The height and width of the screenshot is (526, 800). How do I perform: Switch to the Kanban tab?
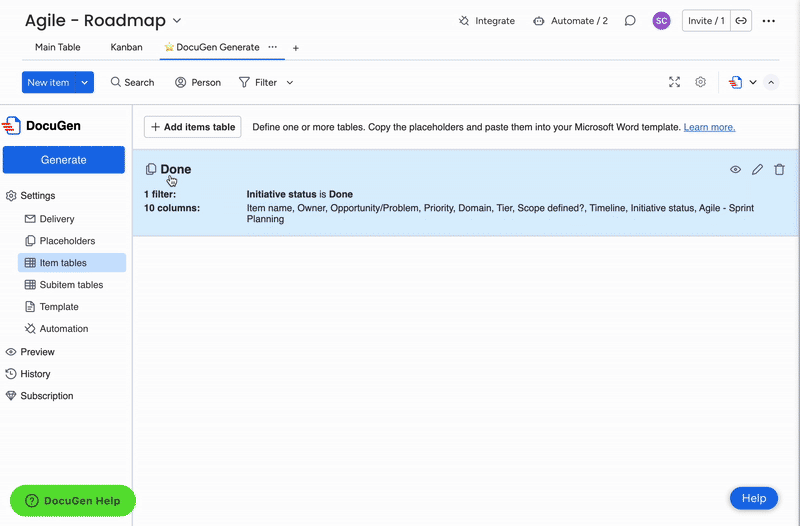(x=126, y=47)
